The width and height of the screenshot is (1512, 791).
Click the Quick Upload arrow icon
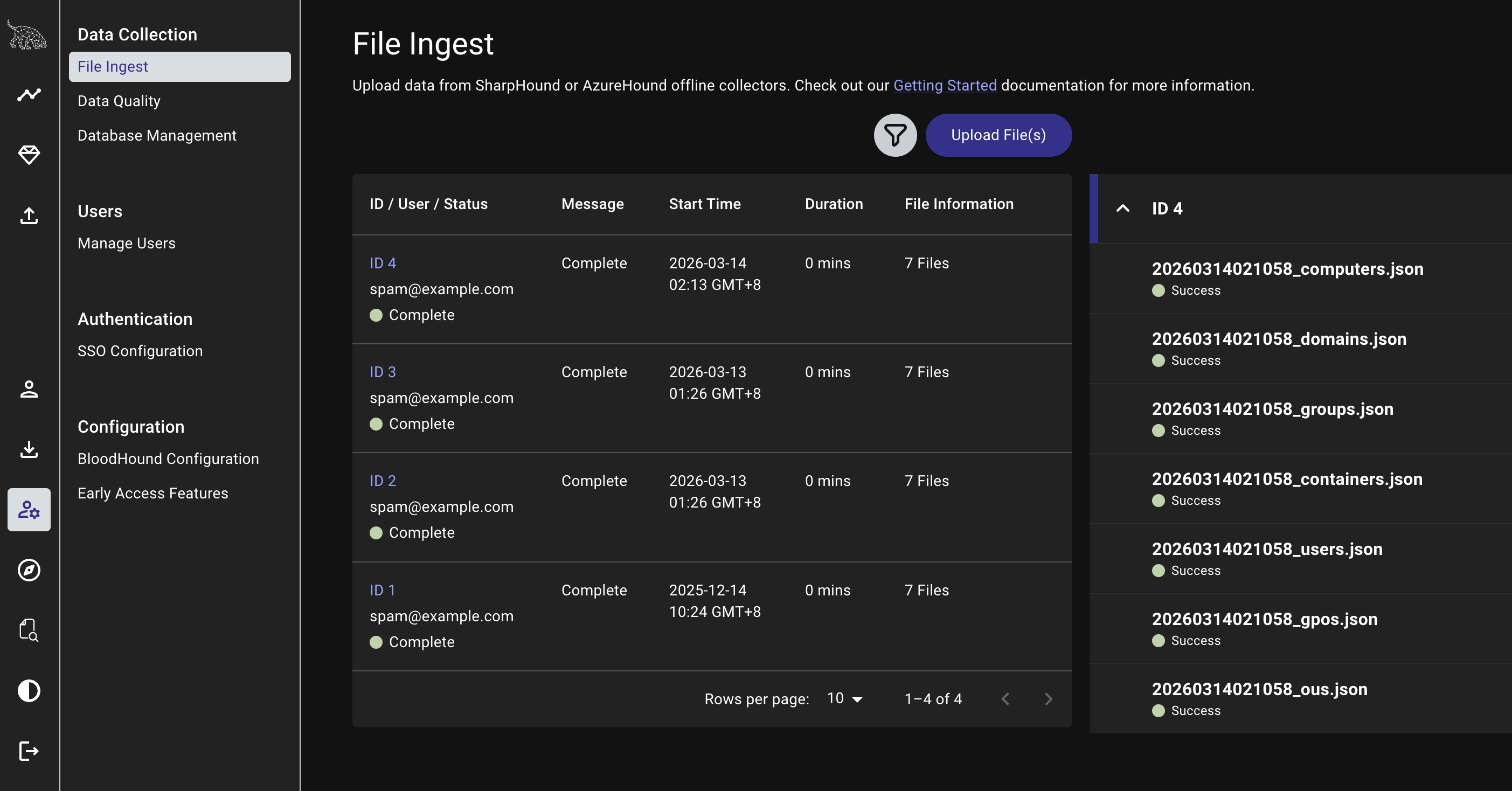point(29,216)
